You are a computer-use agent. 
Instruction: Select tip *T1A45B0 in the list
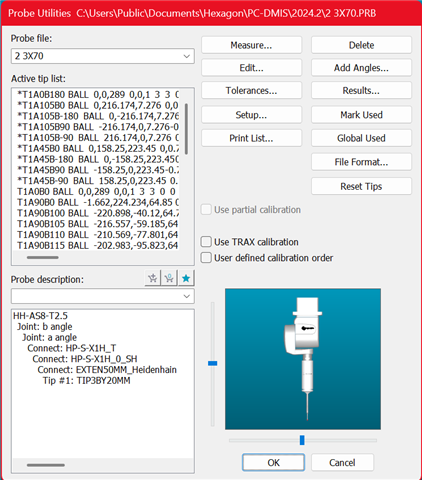(x=98, y=148)
